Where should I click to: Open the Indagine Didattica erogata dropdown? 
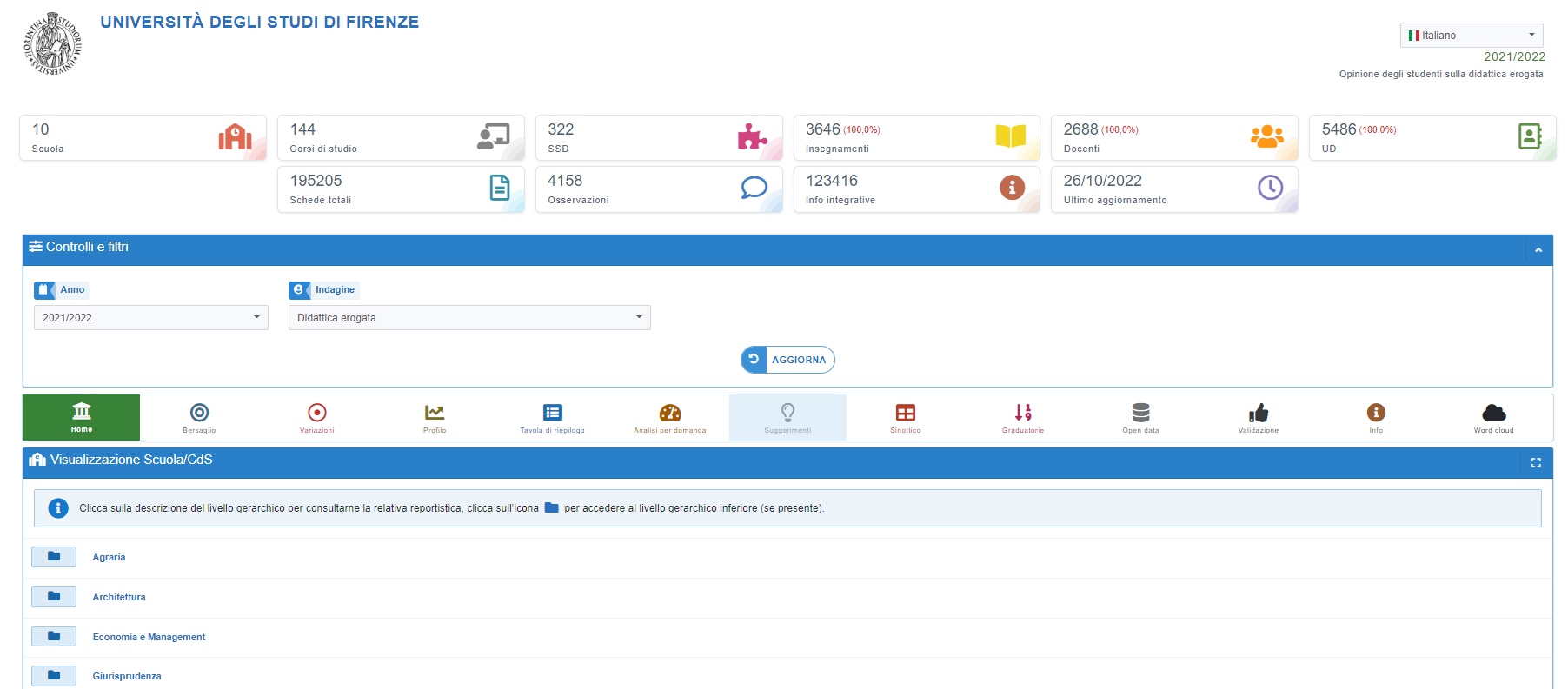[x=469, y=318]
